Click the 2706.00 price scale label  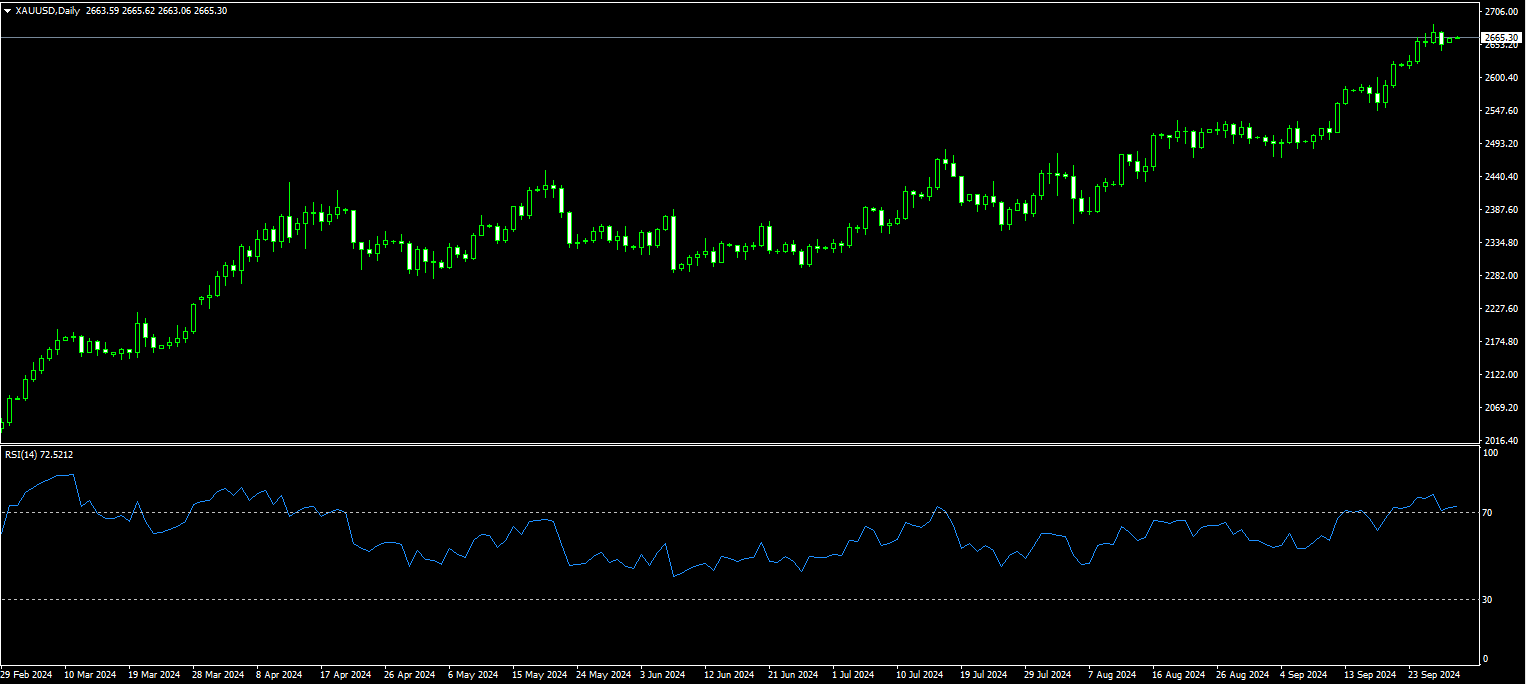coord(1501,12)
